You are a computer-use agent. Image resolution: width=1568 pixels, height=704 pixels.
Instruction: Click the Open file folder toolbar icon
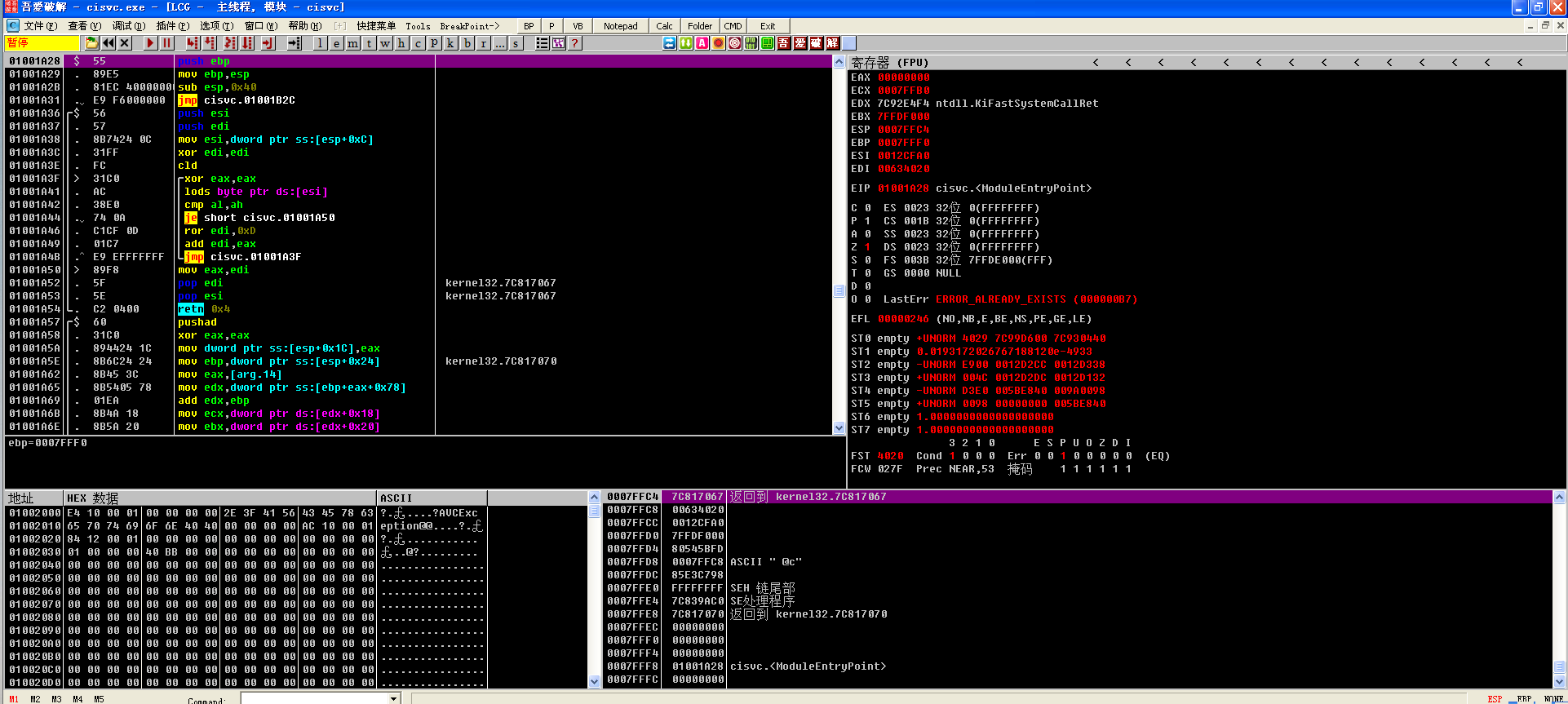point(92,43)
